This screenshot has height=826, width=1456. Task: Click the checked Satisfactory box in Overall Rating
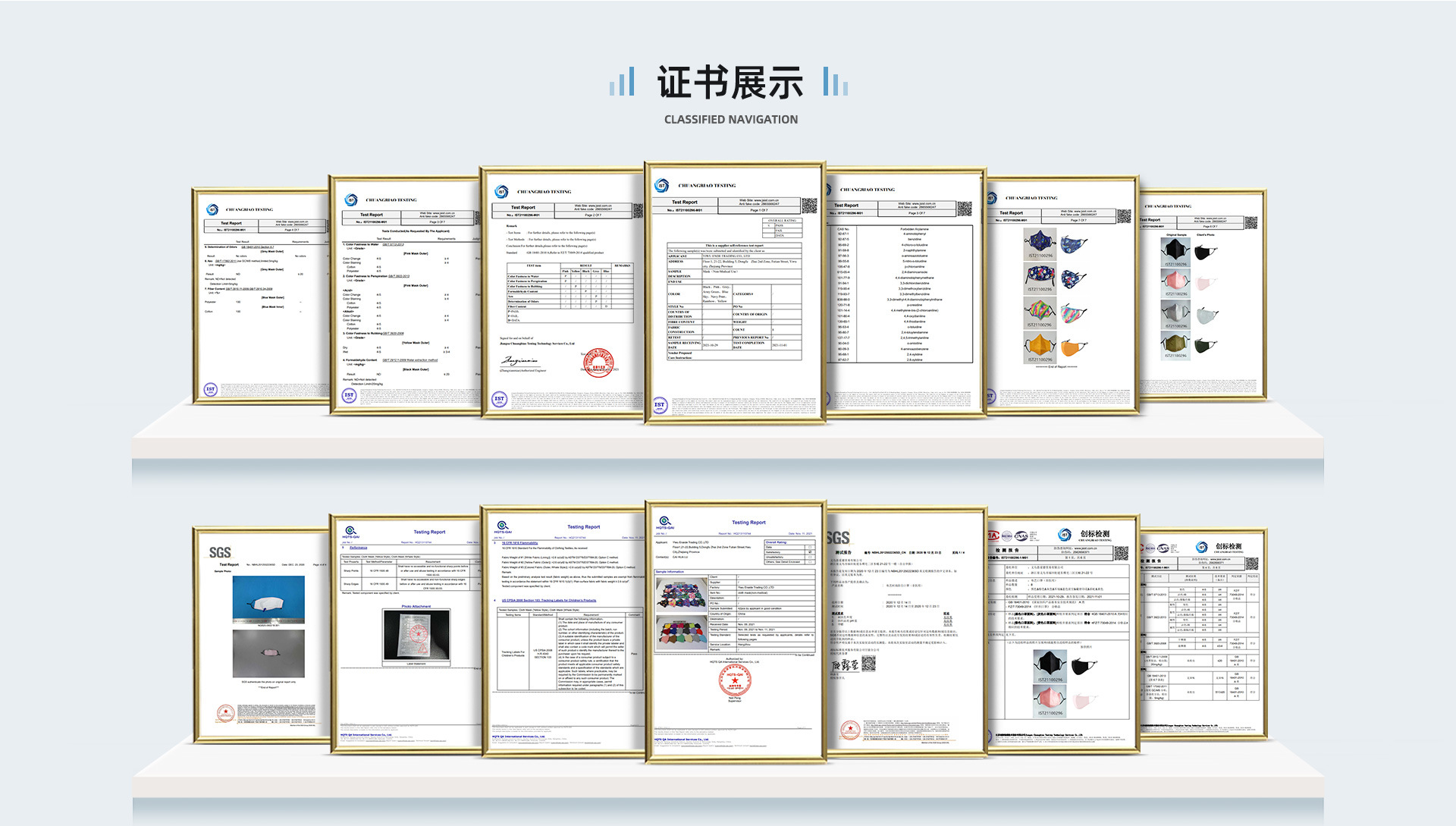(x=810, y=552)
